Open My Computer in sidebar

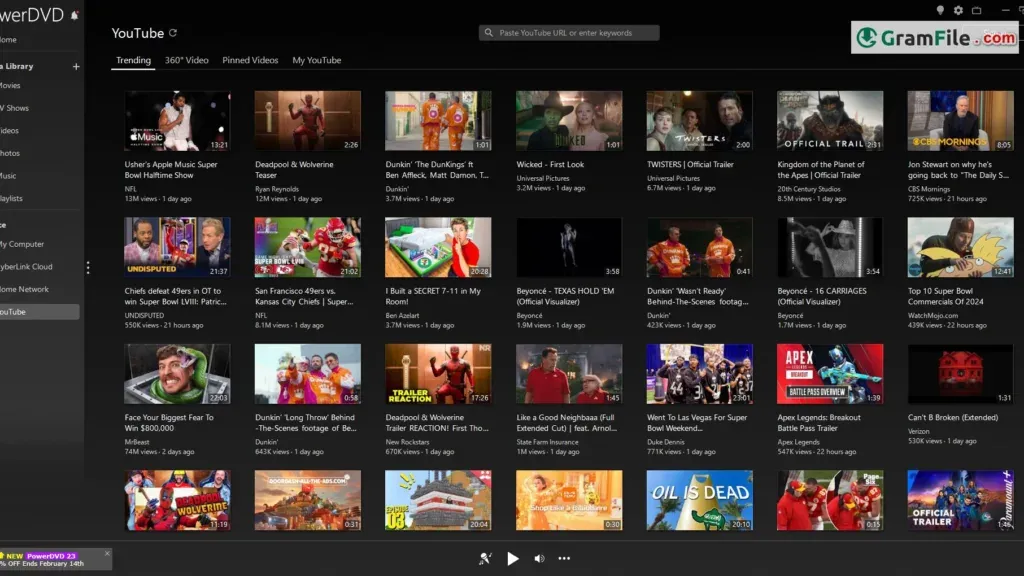22,244
